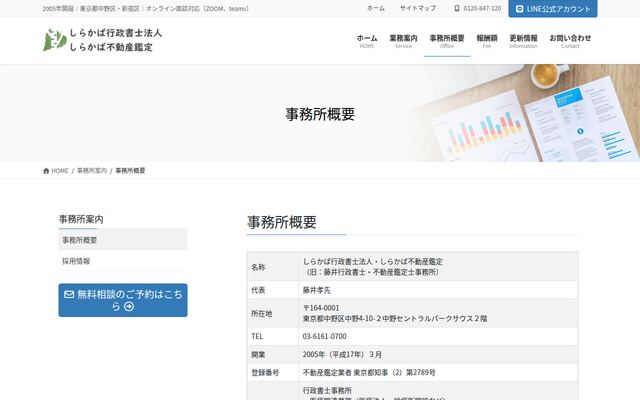The height and width of the screenshot is (400, 640).
Task: Click the 名称 table header cell
Action: coord(273,267)
